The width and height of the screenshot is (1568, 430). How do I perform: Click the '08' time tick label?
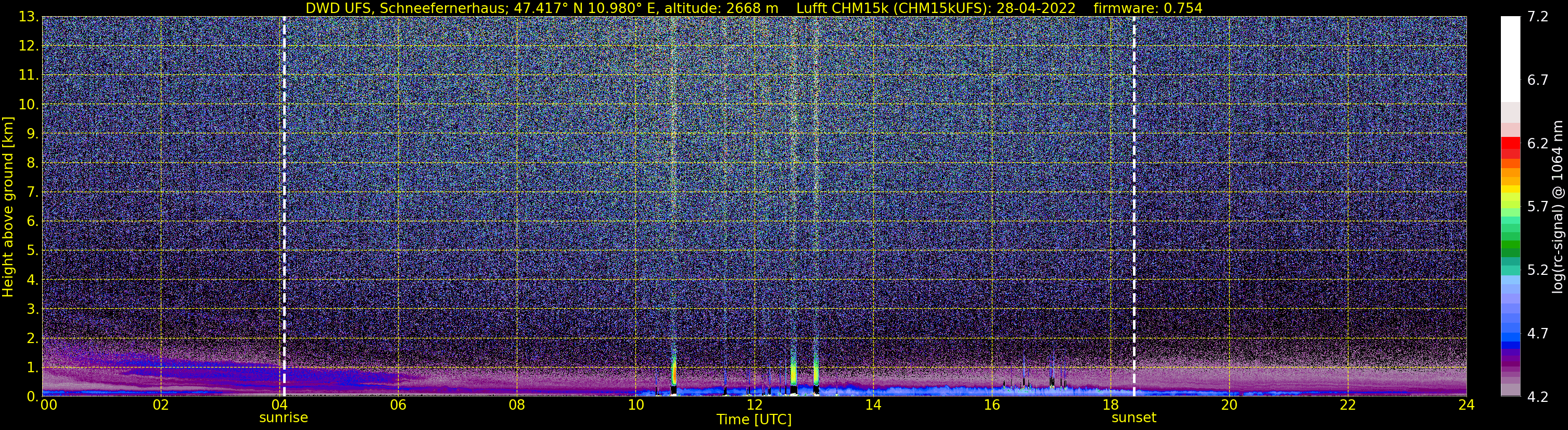[x=517, y=405]
